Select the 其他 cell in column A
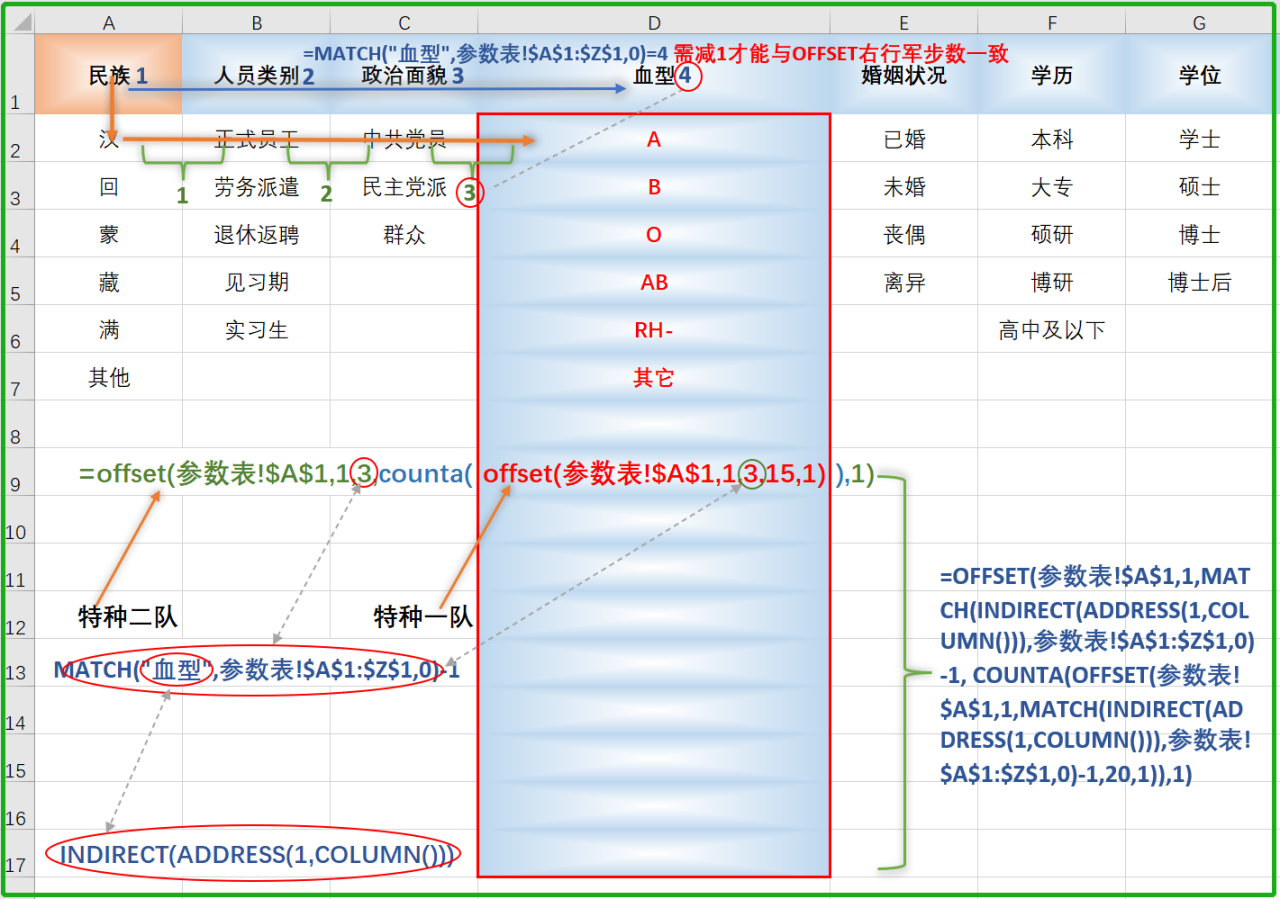 pyautogui.click(x=108, y=377)
